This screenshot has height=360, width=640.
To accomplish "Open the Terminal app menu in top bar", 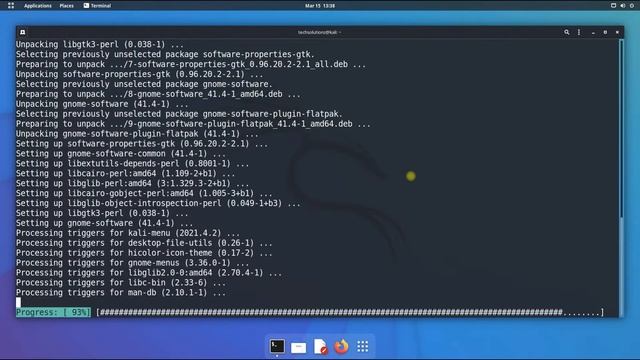I will 97,6.
